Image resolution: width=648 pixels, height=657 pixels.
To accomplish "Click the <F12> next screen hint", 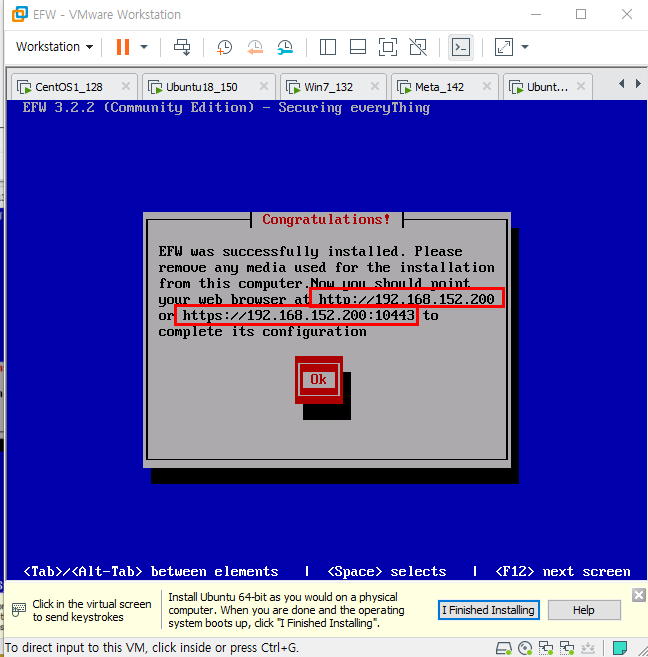I will 563,572.
